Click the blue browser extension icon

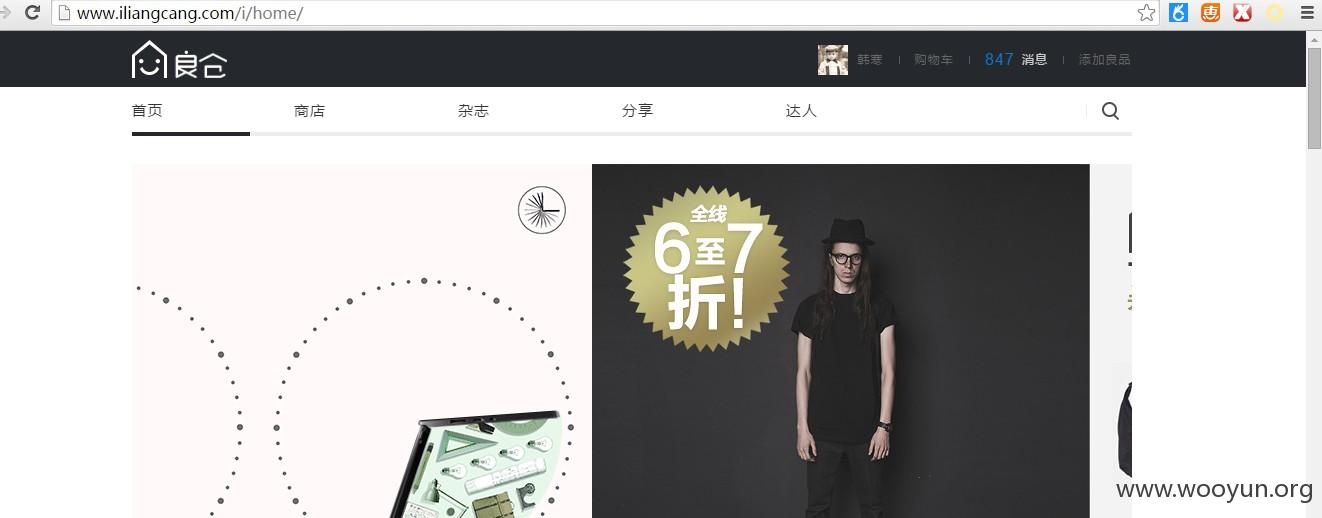tap(1178, 13)
